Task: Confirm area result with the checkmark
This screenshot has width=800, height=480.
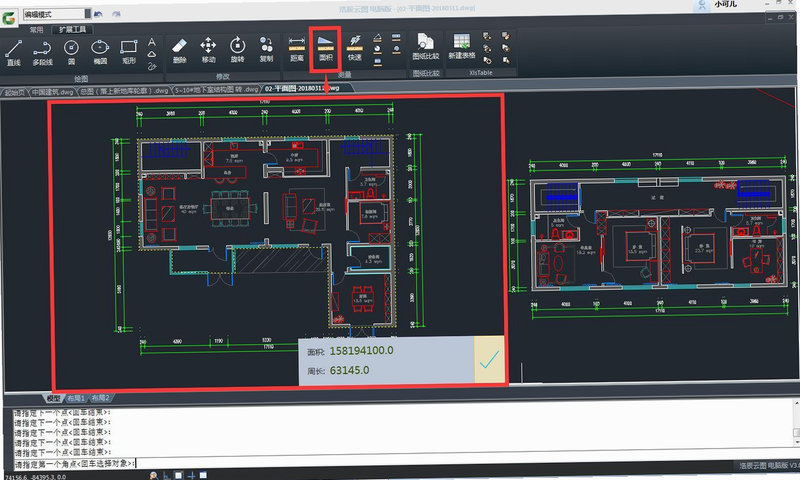Action: [489, 360]
